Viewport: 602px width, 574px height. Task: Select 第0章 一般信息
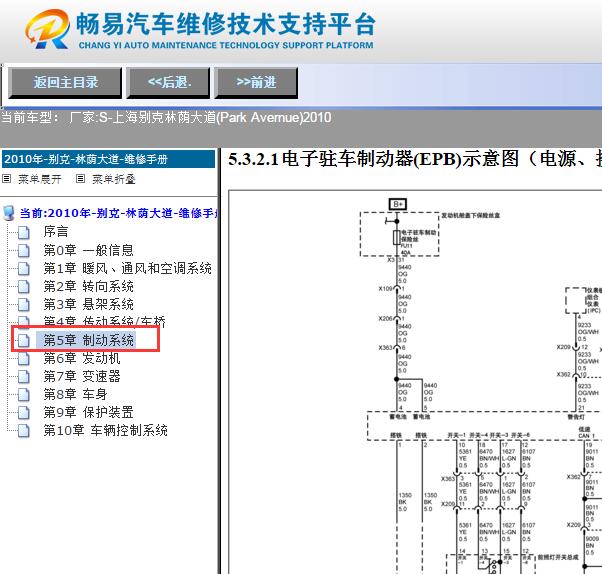tap(88, 250)
